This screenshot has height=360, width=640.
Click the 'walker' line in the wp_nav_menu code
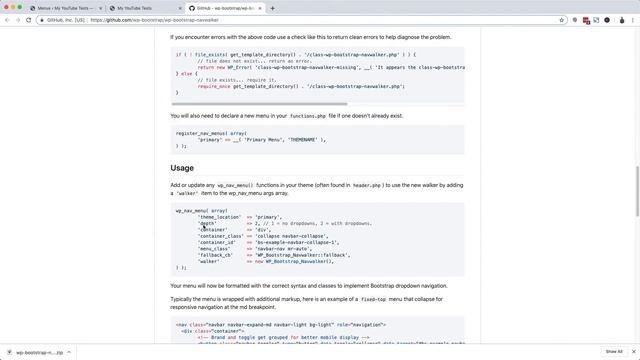point(266,261)
